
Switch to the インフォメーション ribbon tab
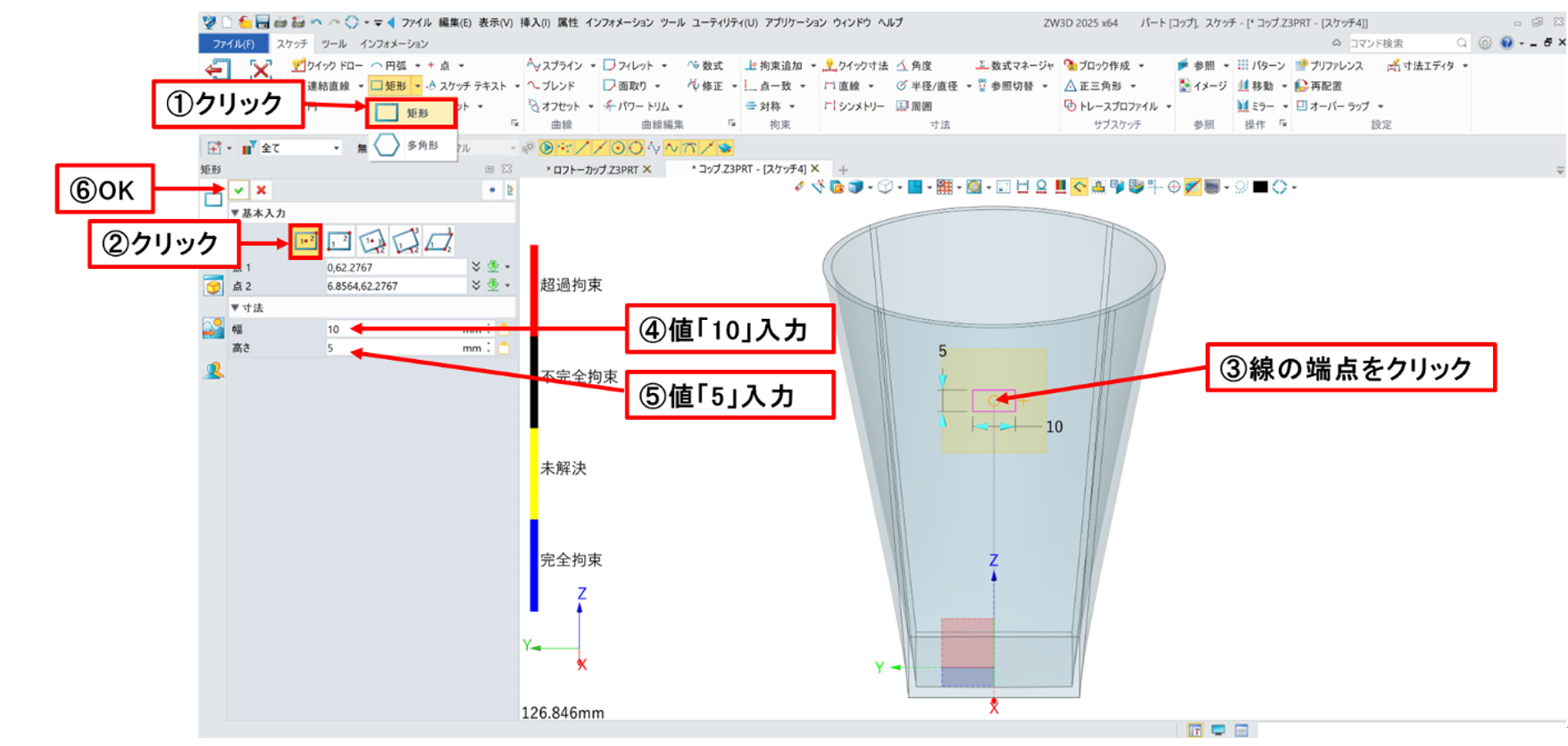394,43
